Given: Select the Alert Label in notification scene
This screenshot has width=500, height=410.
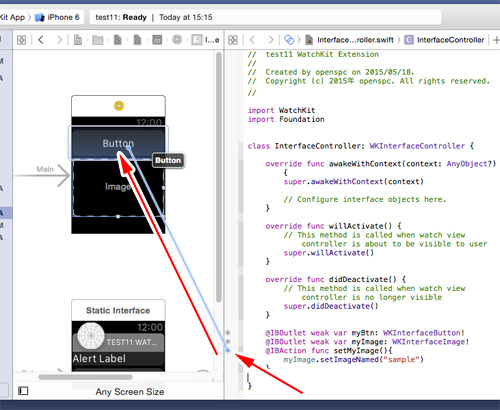Looking at the screenshot, I should coord(99,359).
